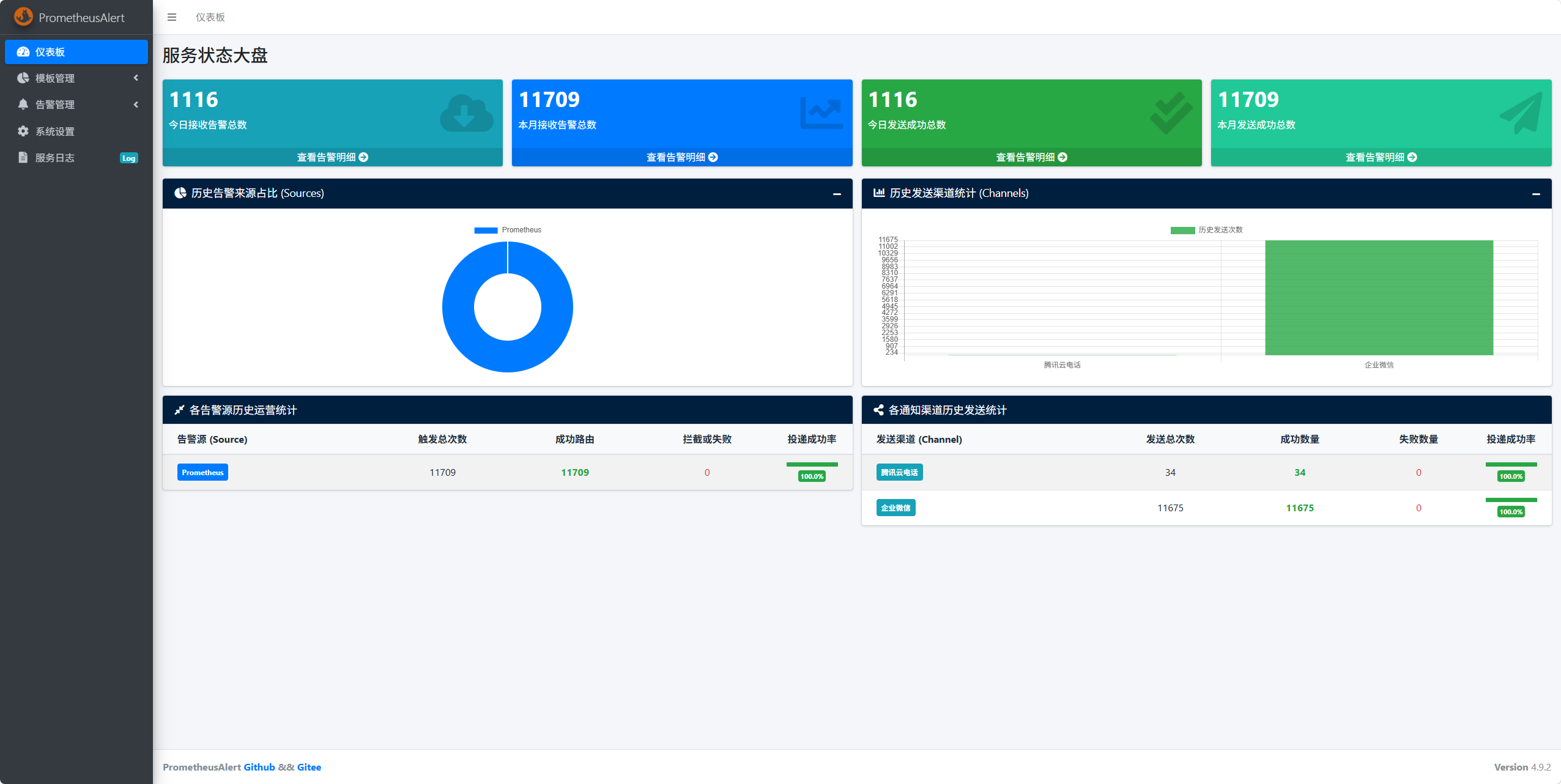The image size is (1561, 784).
Task: Collapse the 历史发送渠道统计 (Channels) panel
Action: click(1536, 194)
